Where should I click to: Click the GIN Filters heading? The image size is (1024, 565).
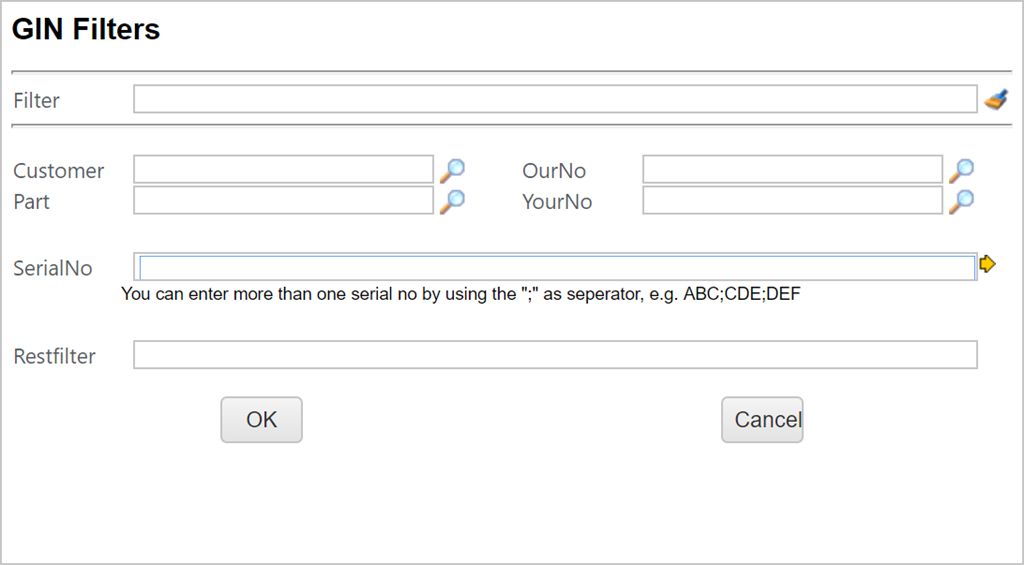click(x=86, y=30)
